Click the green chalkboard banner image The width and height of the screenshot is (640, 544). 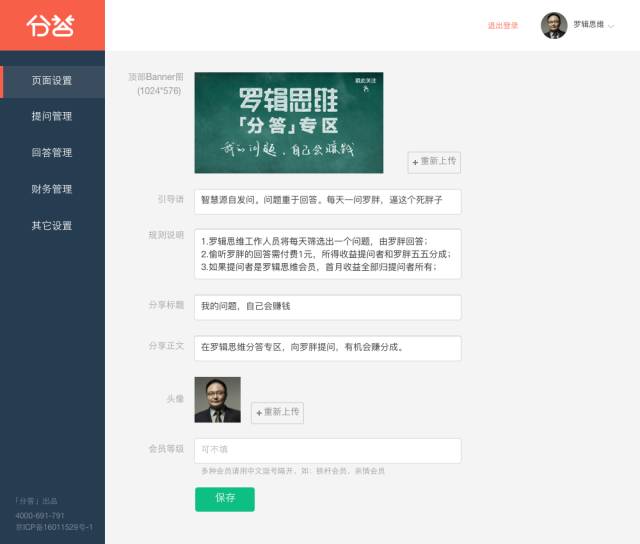[x=288, y=122]
